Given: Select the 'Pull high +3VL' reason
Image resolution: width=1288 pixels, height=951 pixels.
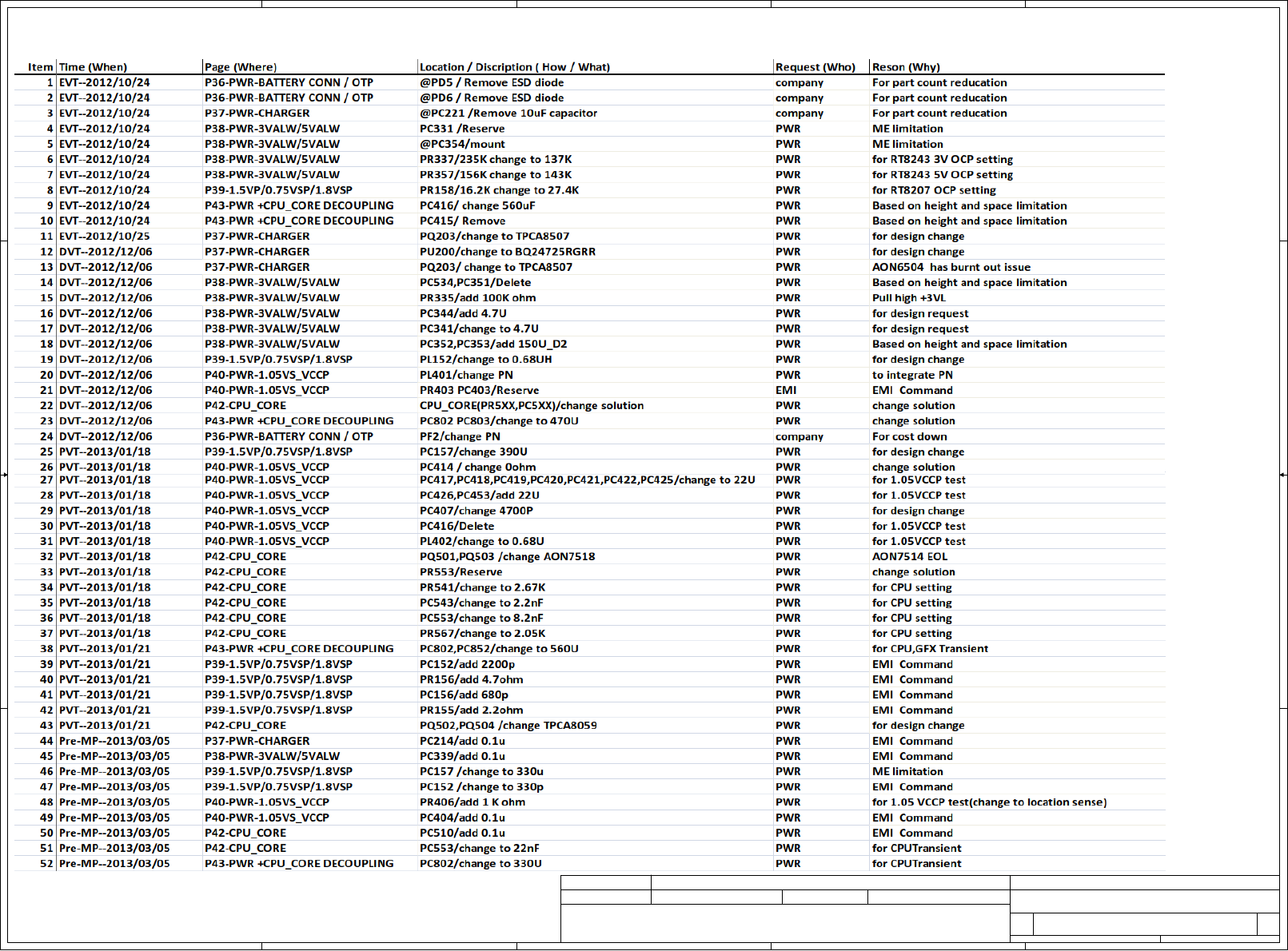Looking at the screenshot, I should [909, 297].
